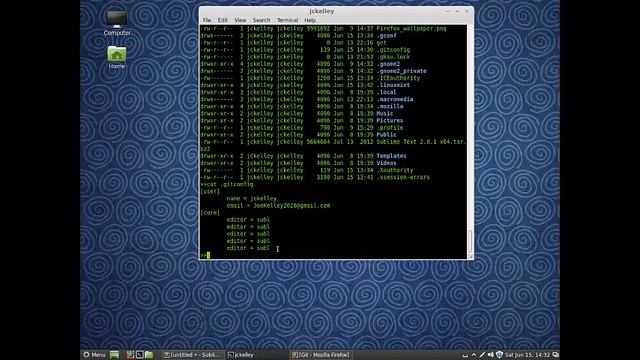Switch to Git - Mozilla Firefox taskbar window
The height and width of the screenshot is (360, 640).
pos(321,355)
